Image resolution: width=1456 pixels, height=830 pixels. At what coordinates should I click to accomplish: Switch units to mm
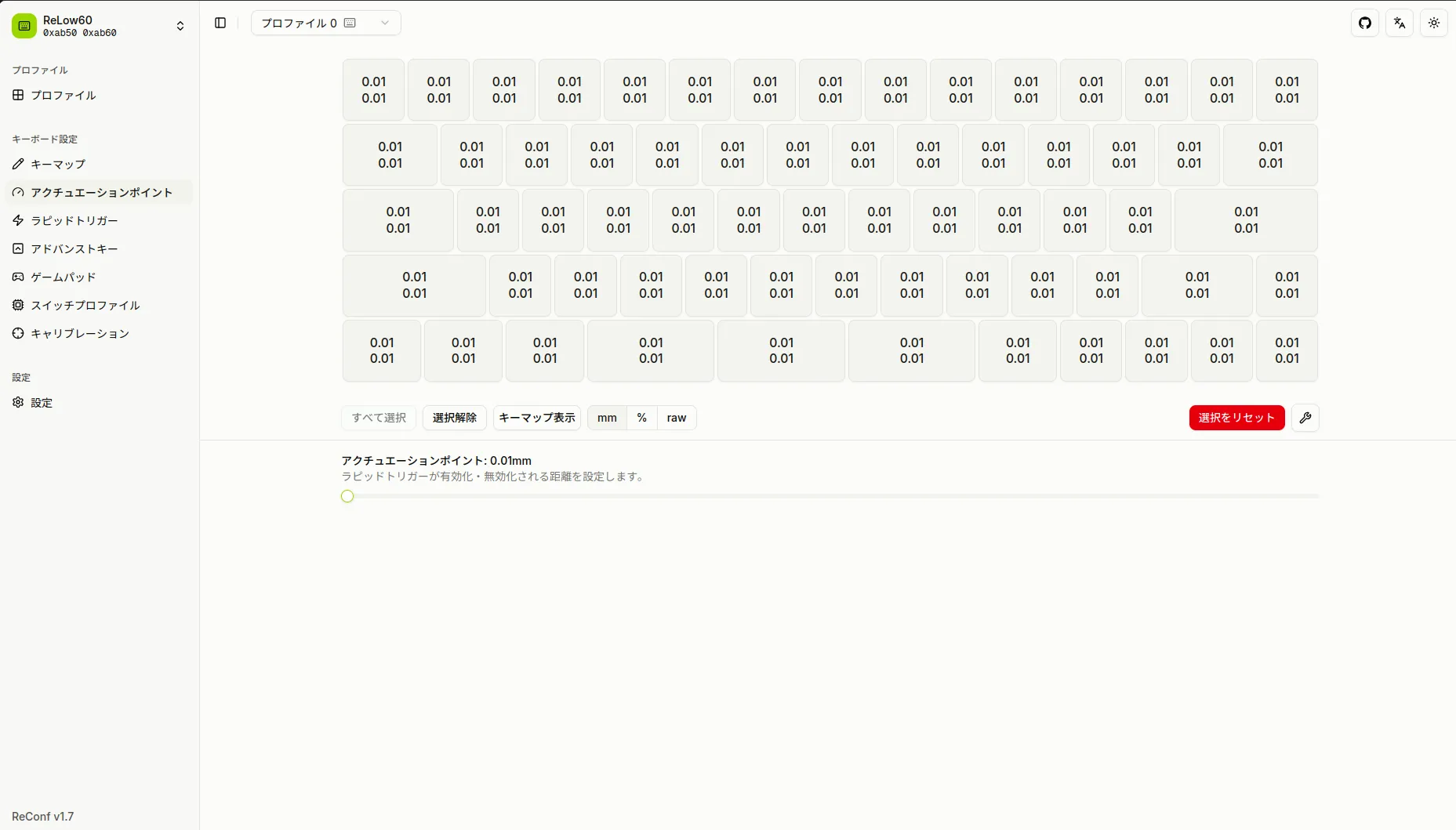pyautogui.click(x=607, y=418)
